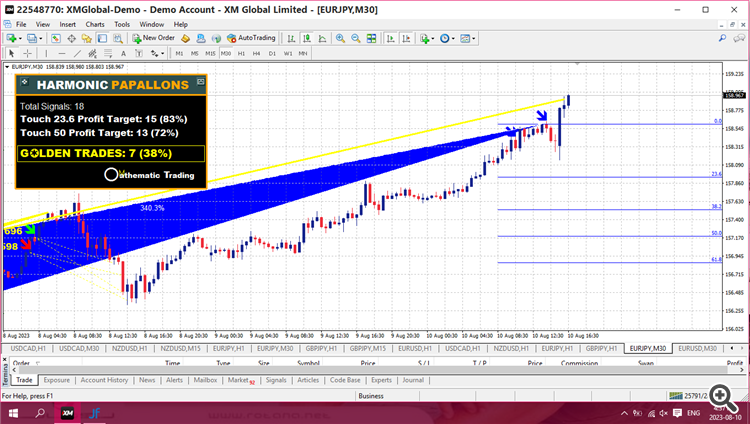Switch chart to bar chart type
The width and height of the screenshot is (750, 424).
click(291, 38)
